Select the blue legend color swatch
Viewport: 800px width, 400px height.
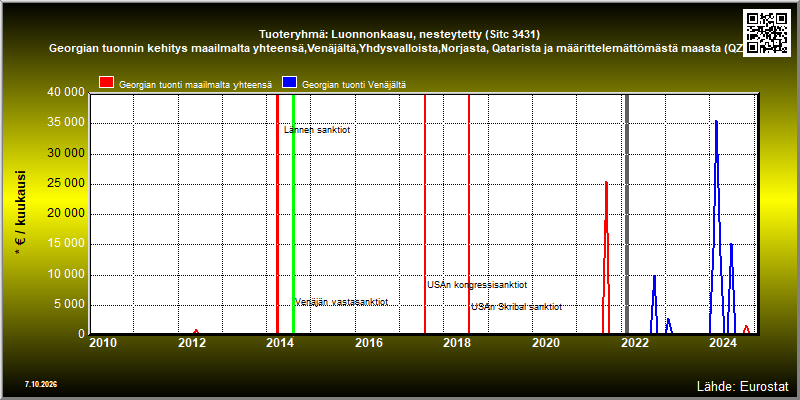pos(290,83)
